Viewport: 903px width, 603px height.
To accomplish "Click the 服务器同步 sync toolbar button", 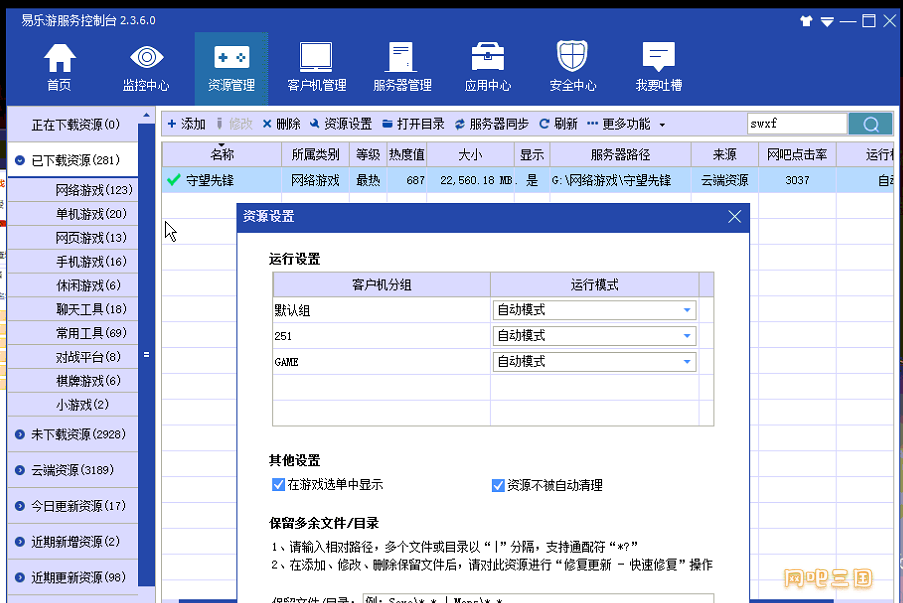I will click(x=491, y=124).
